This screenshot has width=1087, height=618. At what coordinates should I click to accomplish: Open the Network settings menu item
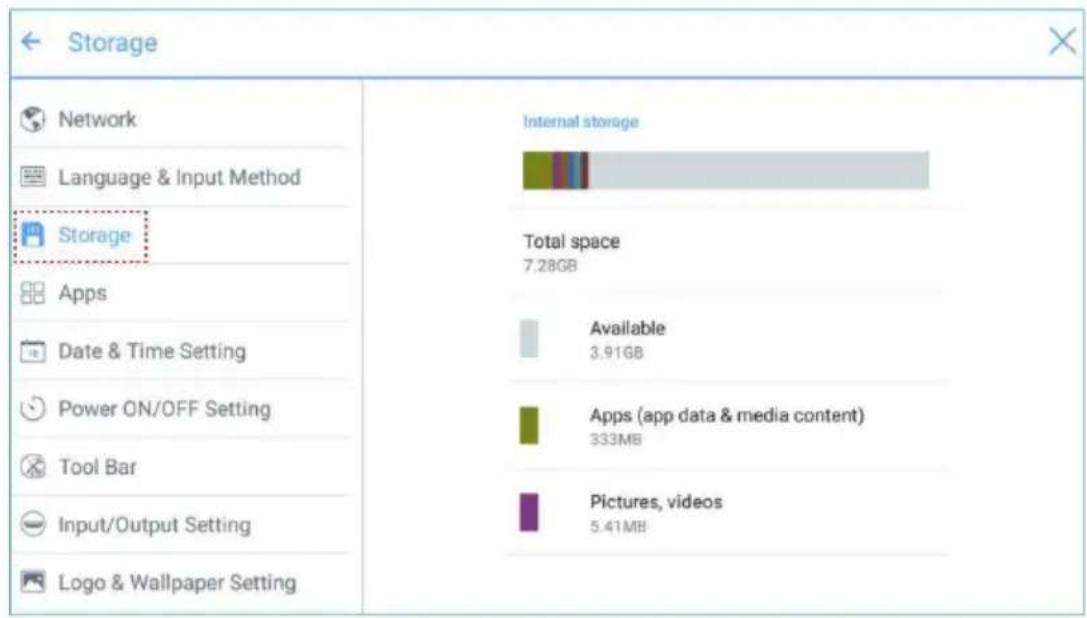(182, 119)
